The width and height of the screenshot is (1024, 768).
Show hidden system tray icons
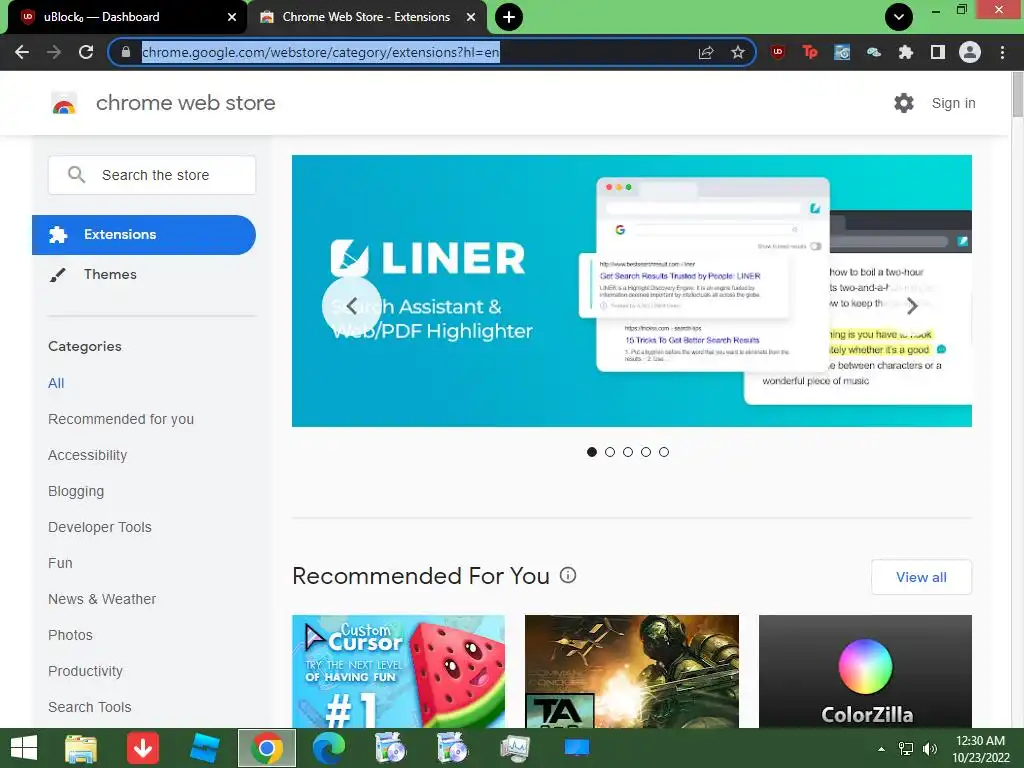(882, 748)
